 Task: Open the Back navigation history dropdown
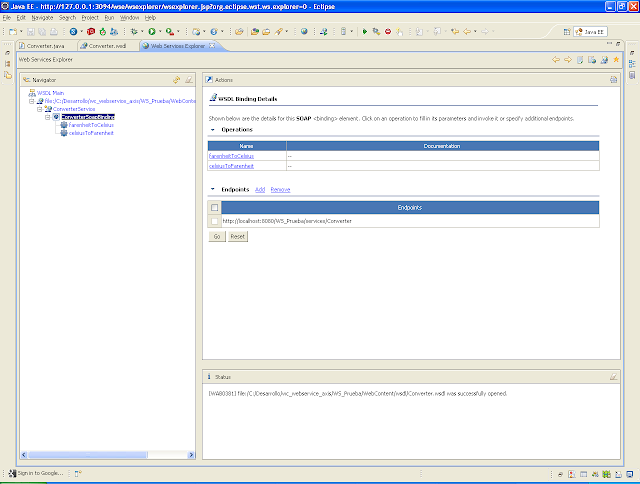tap(475, 31)
